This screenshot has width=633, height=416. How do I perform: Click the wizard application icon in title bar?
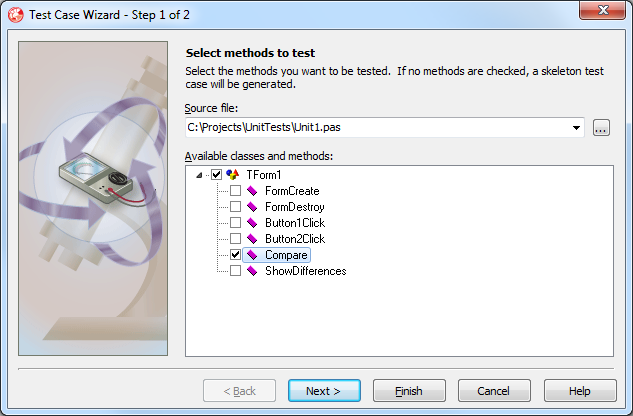pyautogui.click(x=16, y=15)
